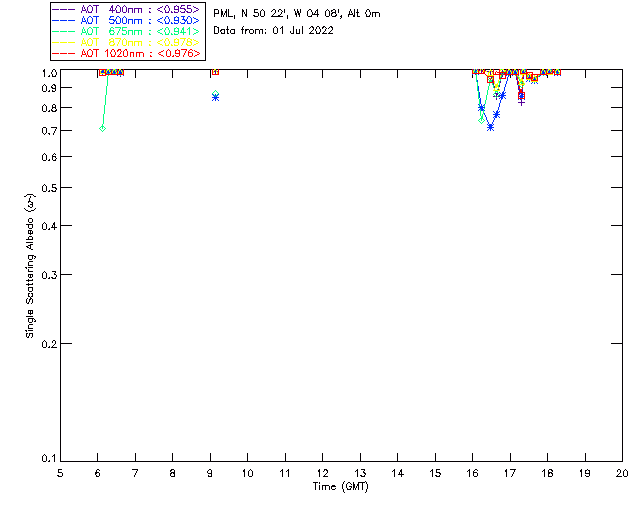
Task: Click the AOT 400nm legend entry
Action: tap(127, 9)
